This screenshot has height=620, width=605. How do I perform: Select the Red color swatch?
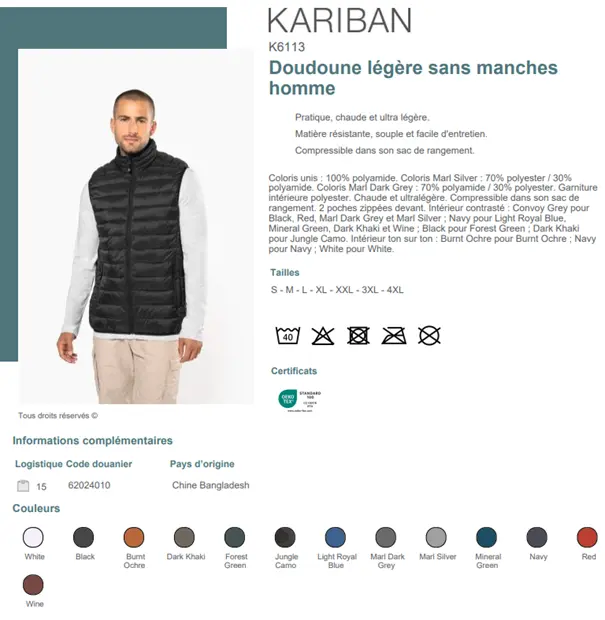click(x=587, y=537)
